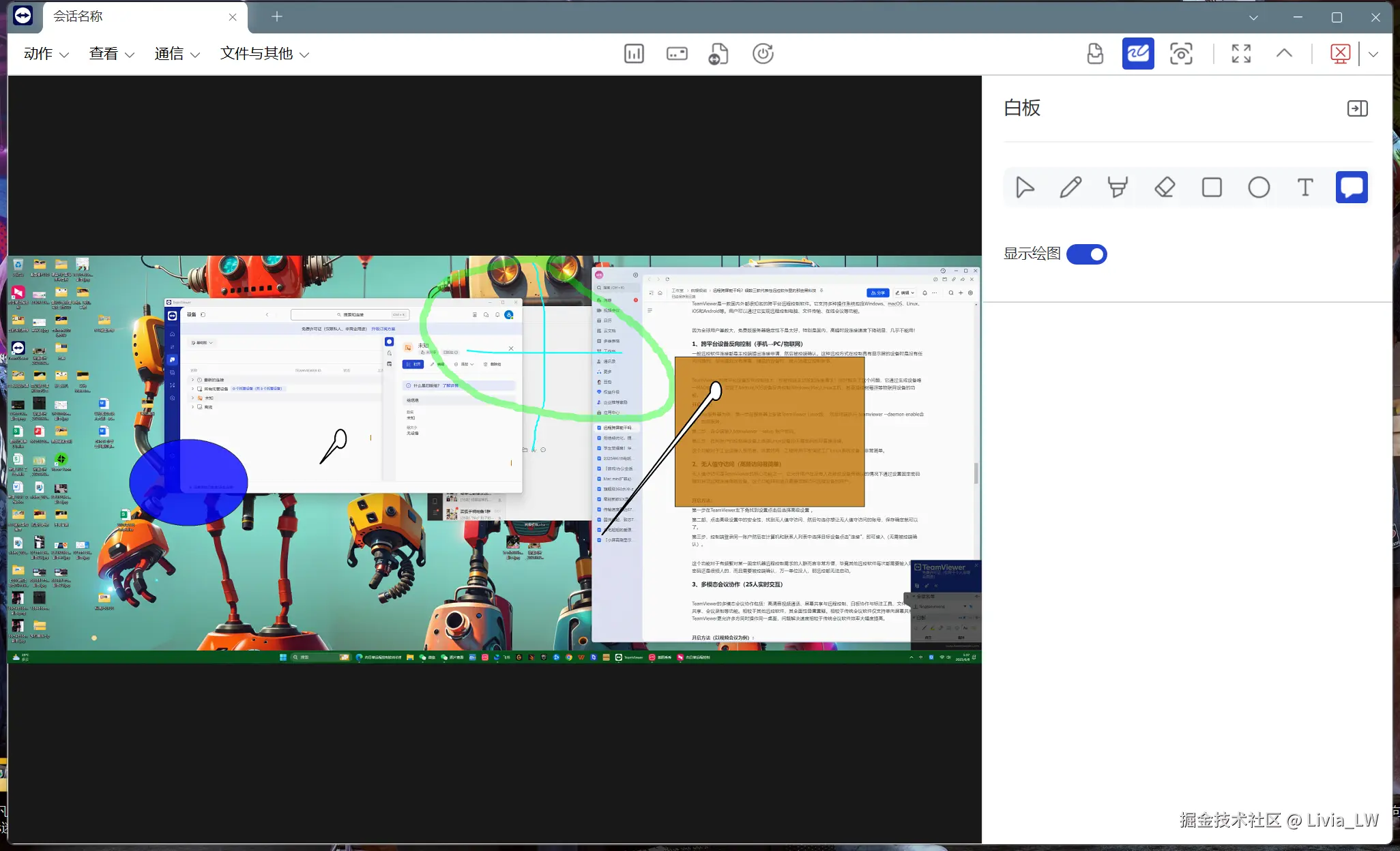Toggle the 显示绘图 switch off
The image size is (1400, 851).
1087,254
